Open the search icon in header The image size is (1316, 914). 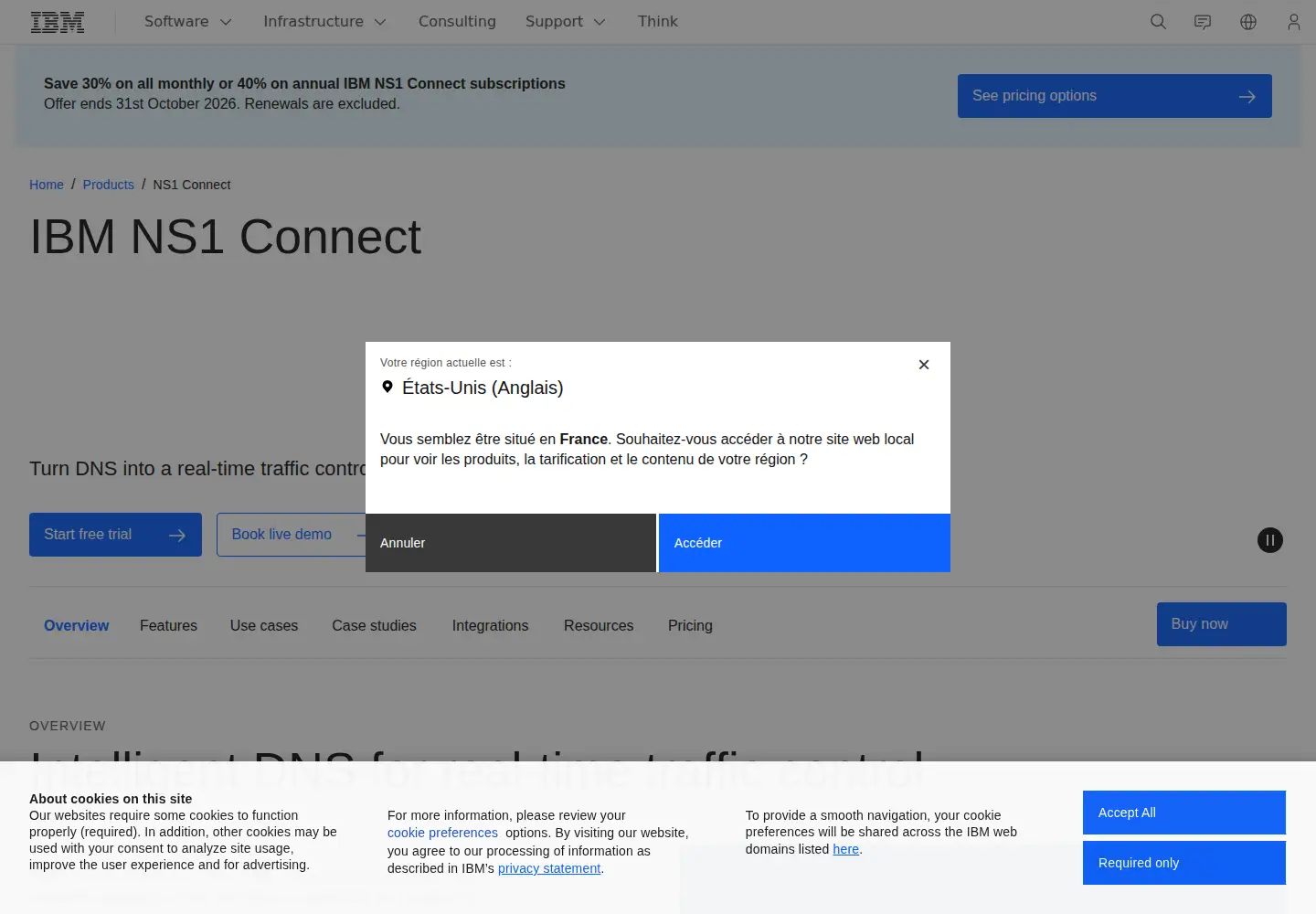[1158, 22]
